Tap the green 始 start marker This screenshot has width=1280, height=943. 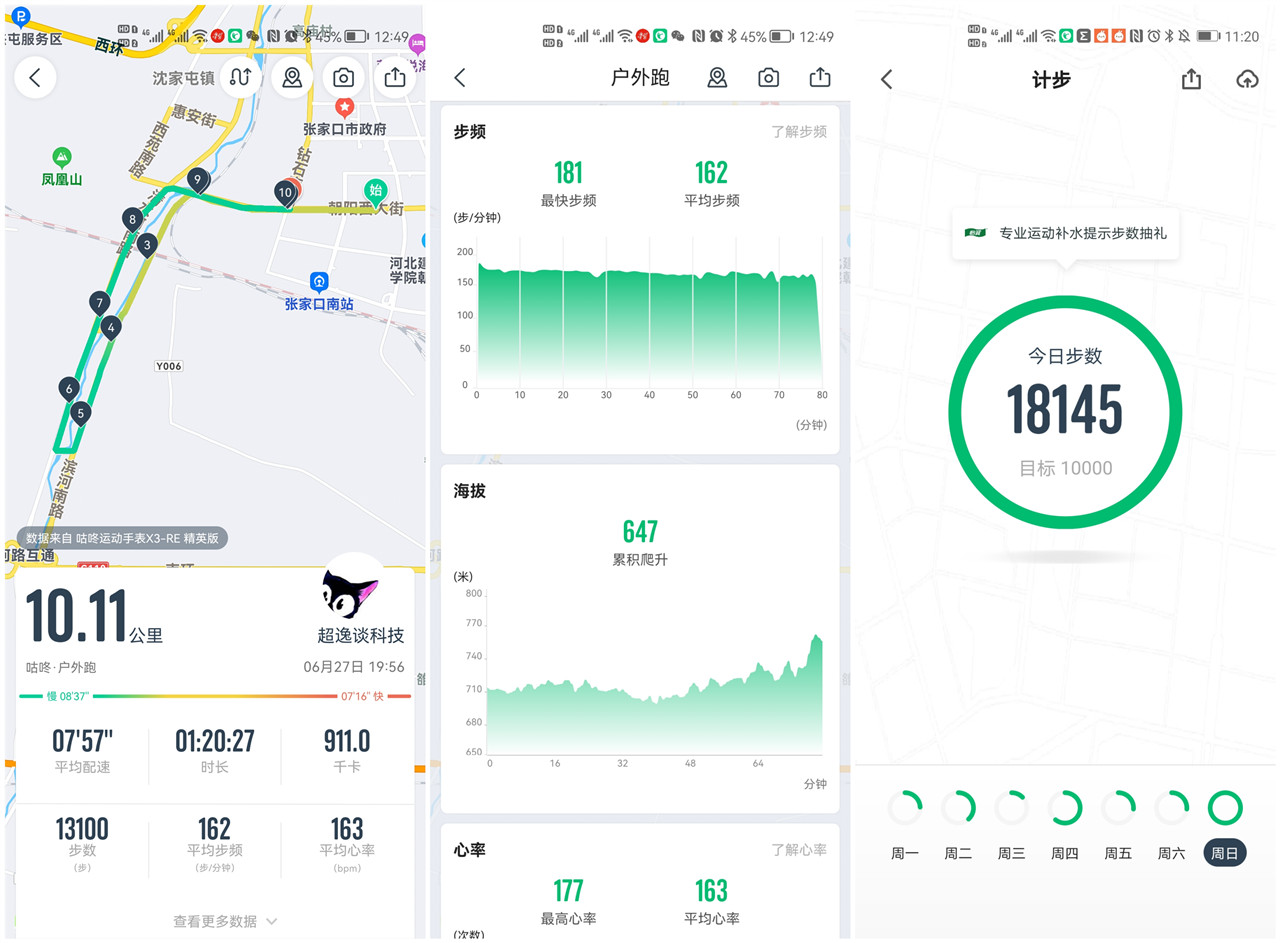(376, 191)
